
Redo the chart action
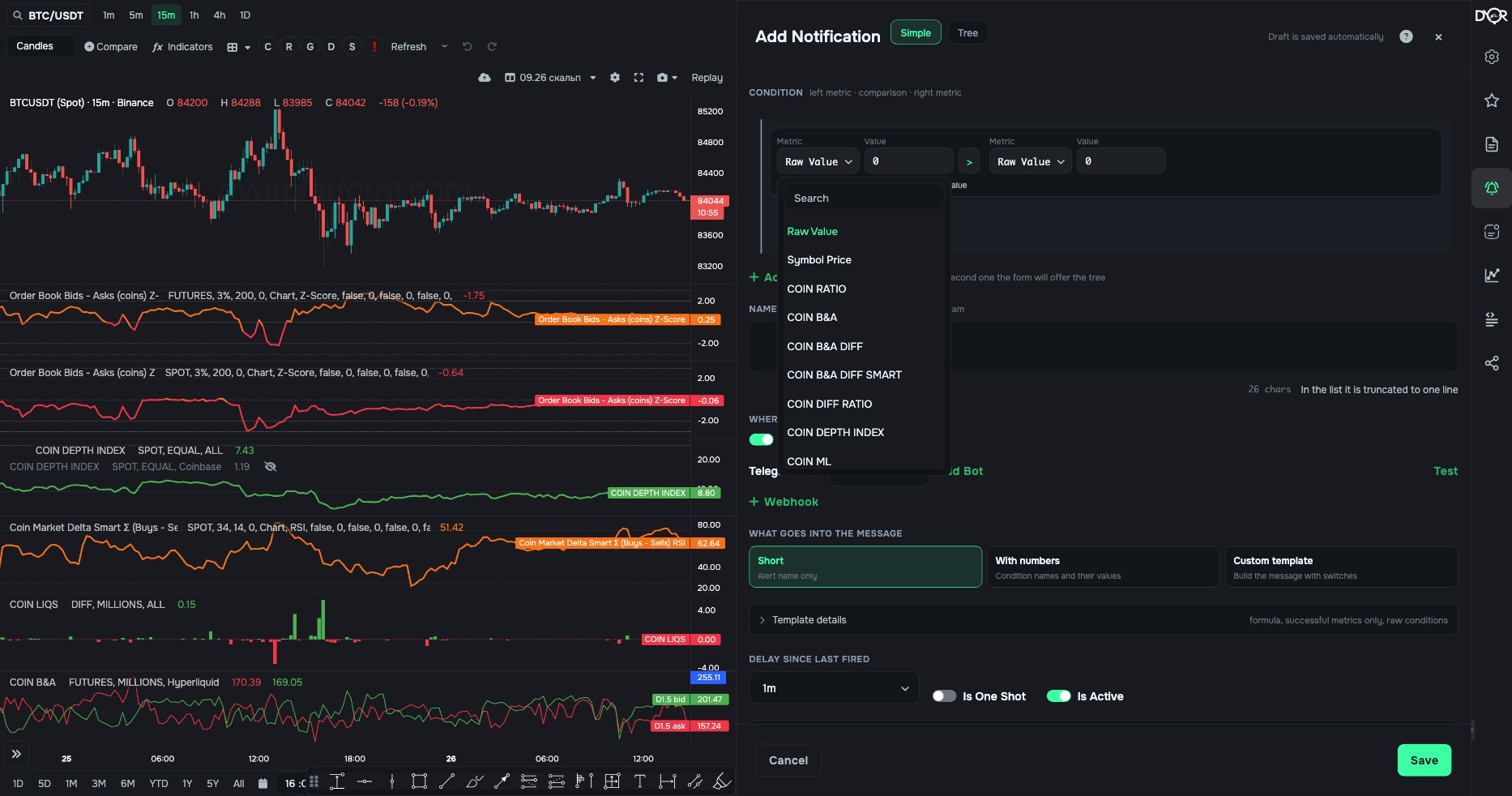click(x=492, y=47)
